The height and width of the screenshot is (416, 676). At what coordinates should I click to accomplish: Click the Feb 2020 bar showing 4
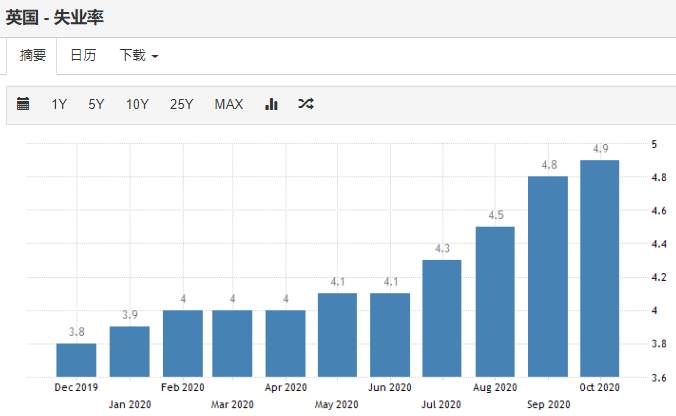[x=183, y=344]
